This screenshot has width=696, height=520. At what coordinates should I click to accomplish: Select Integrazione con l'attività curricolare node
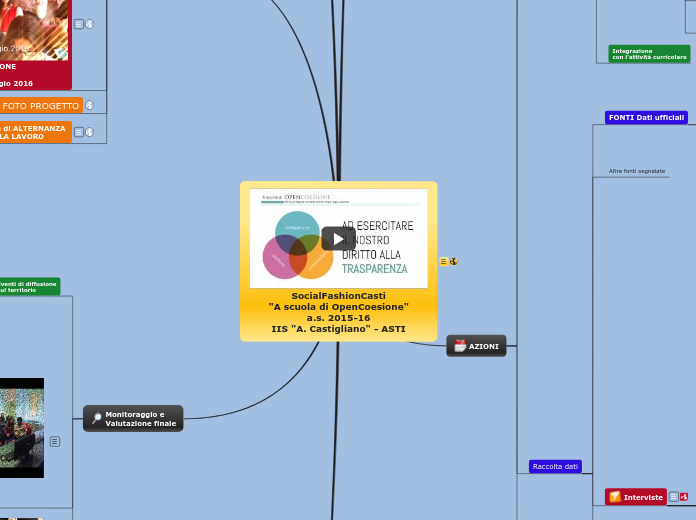(649, 54)
